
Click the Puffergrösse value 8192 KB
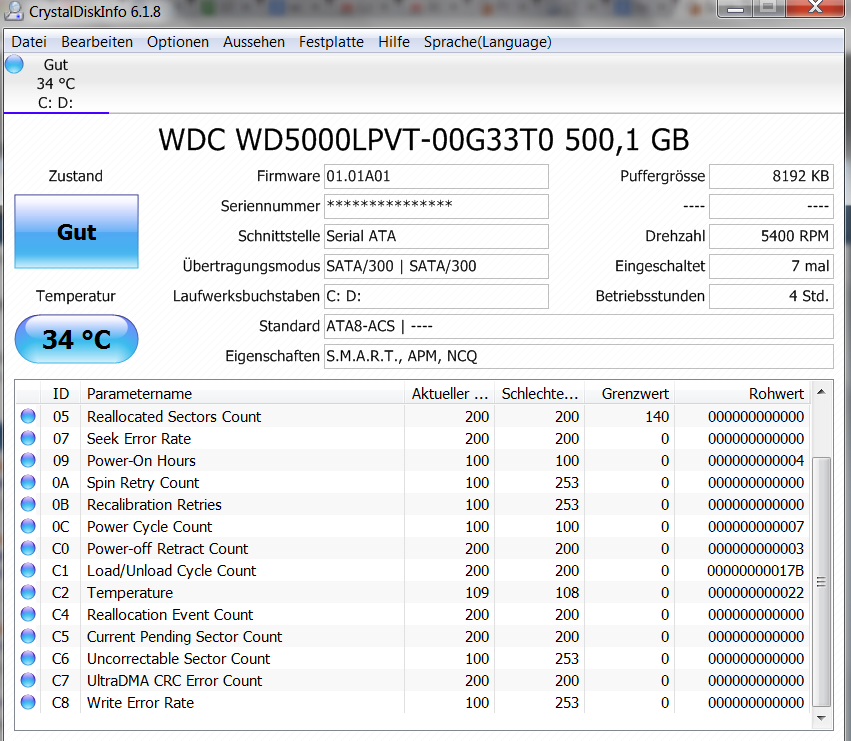coord(771,176)
